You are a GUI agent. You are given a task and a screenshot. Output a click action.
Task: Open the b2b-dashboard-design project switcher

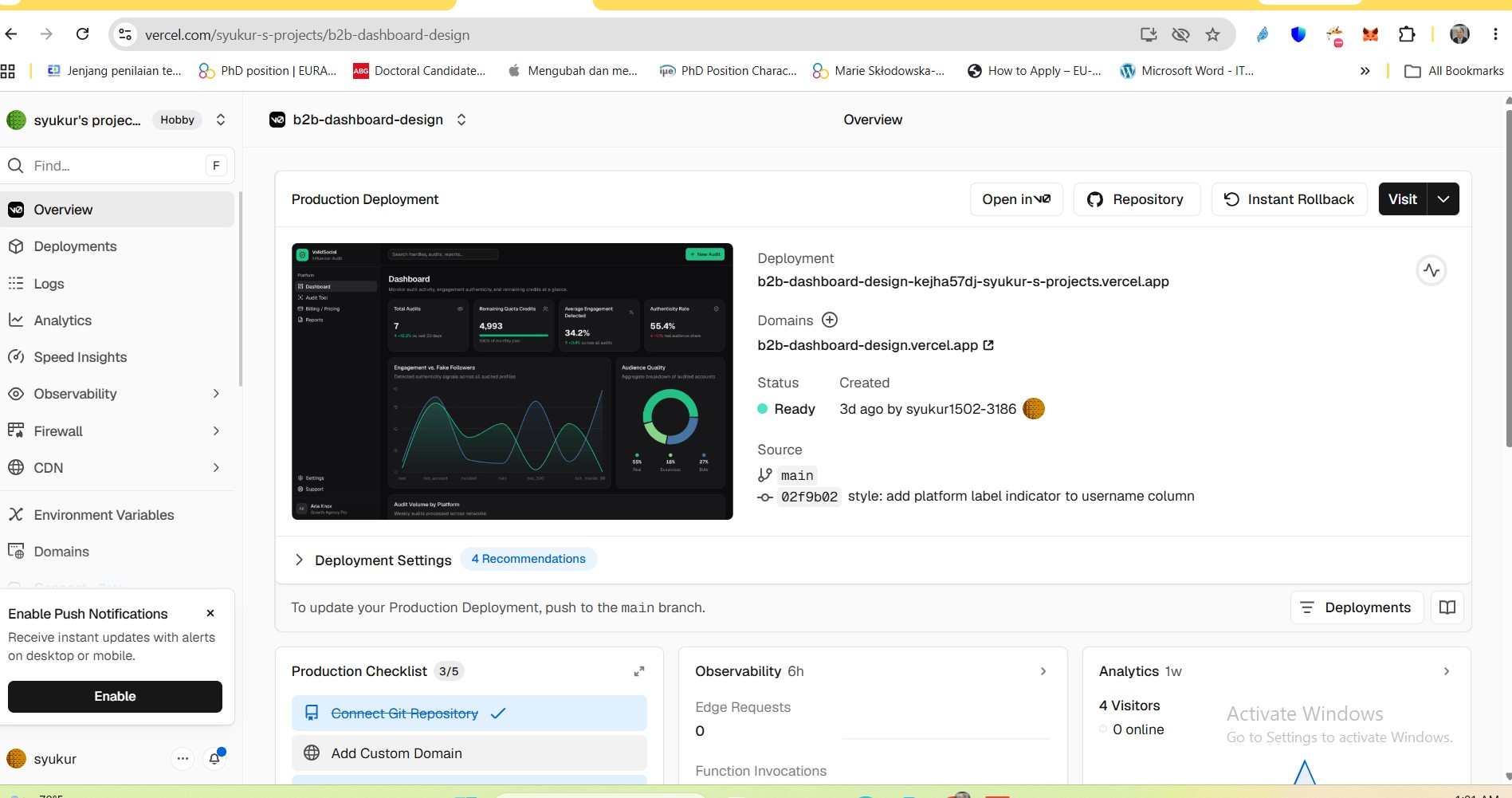click(x=461, y=120)
